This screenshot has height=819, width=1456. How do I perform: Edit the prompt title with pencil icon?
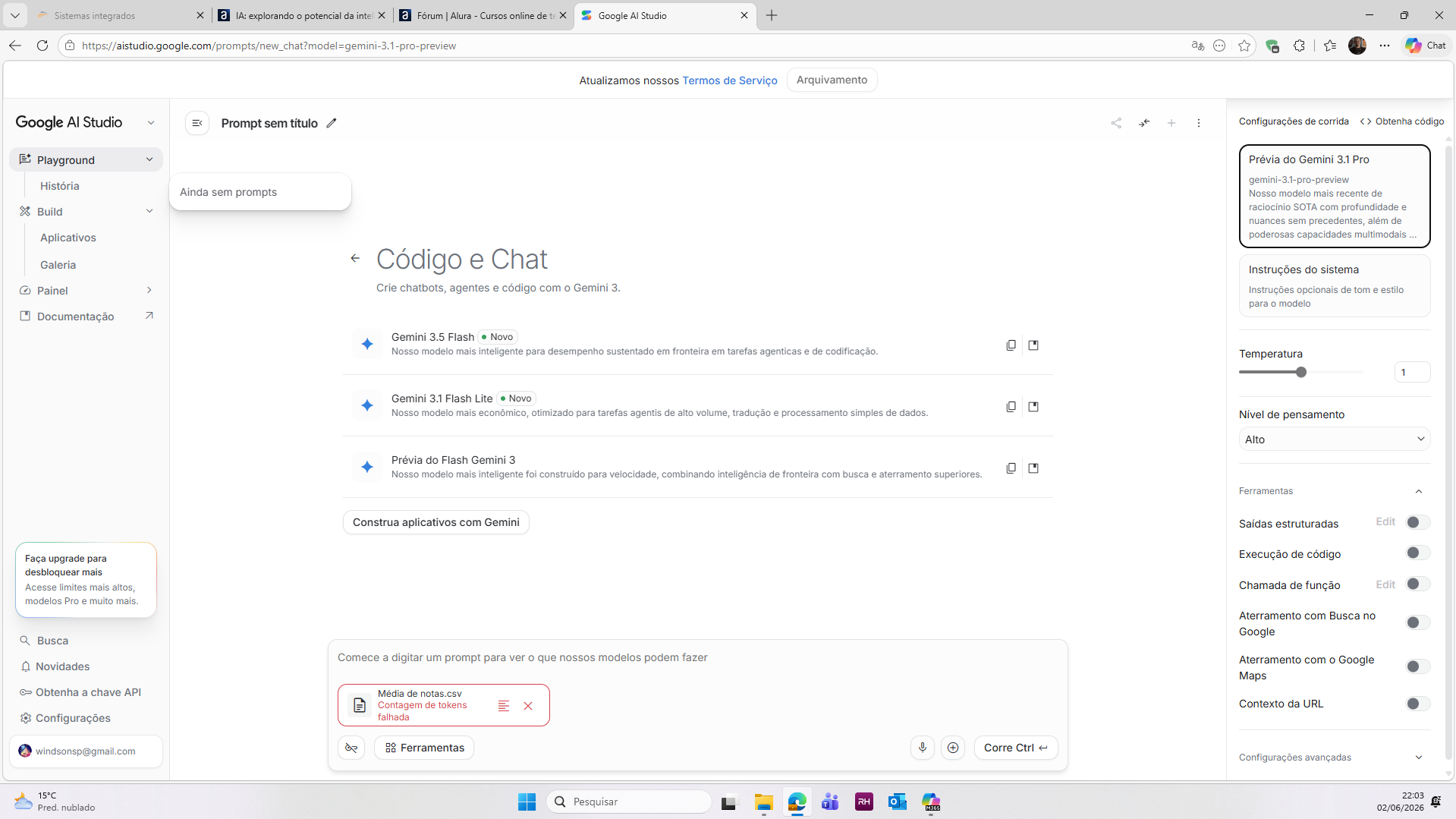tap(332, 123)
